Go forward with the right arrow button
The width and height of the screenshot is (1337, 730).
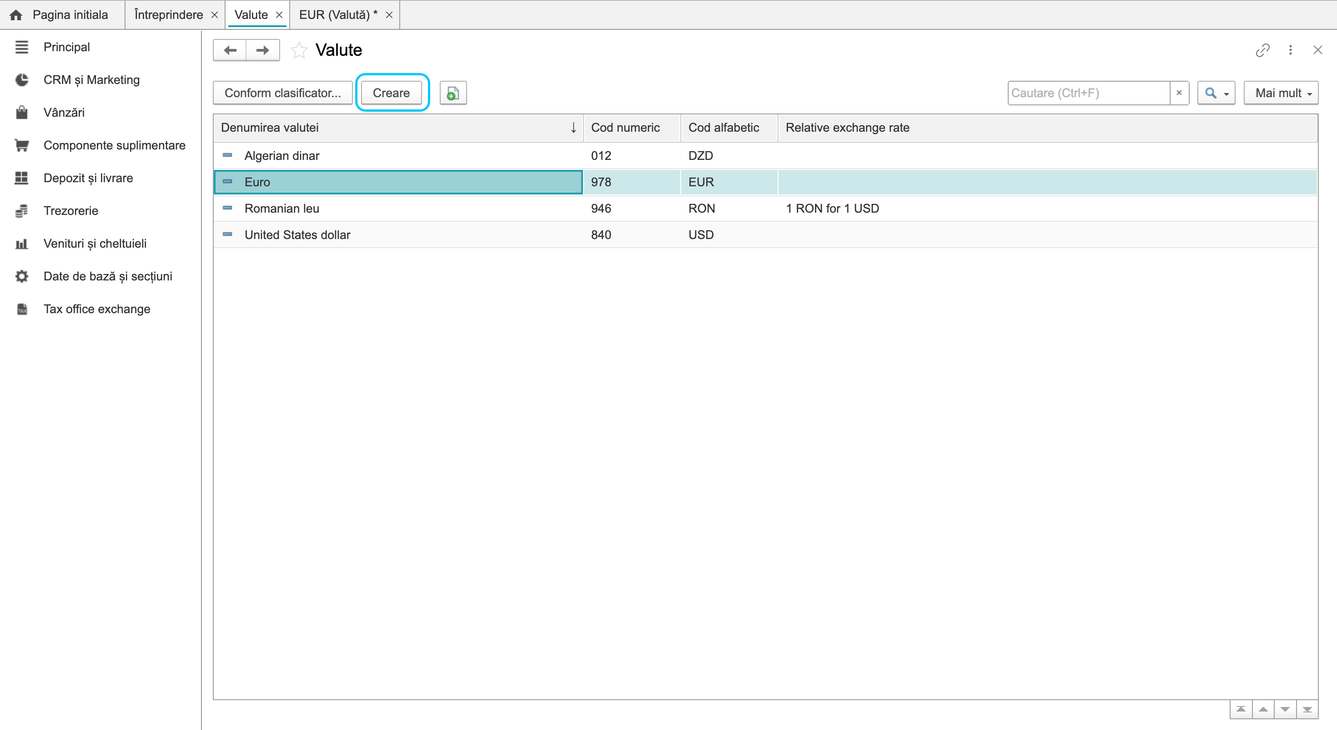coord(263,50)
